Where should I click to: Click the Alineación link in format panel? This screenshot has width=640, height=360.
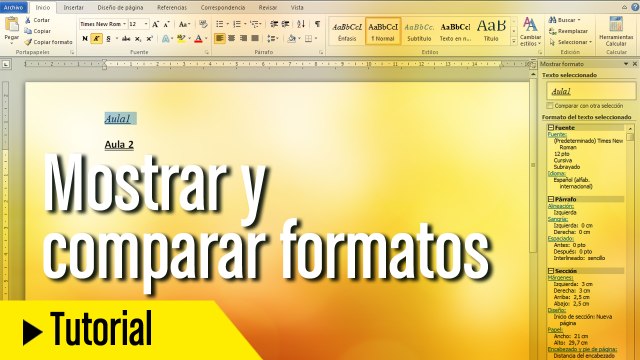(x=560, y=206)
